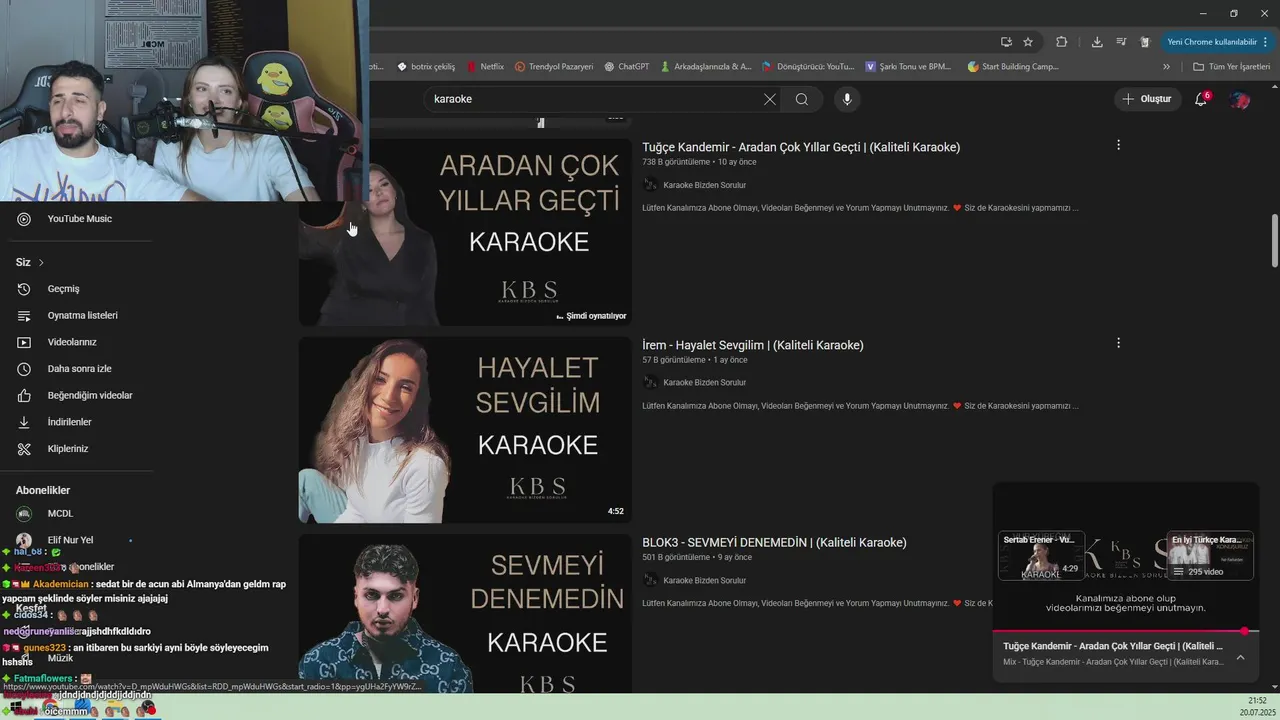Image resolution: width=1280 pixels, height=720 pixels.
Task: Start voice search with microphone icon
Action: coord(847,99)
